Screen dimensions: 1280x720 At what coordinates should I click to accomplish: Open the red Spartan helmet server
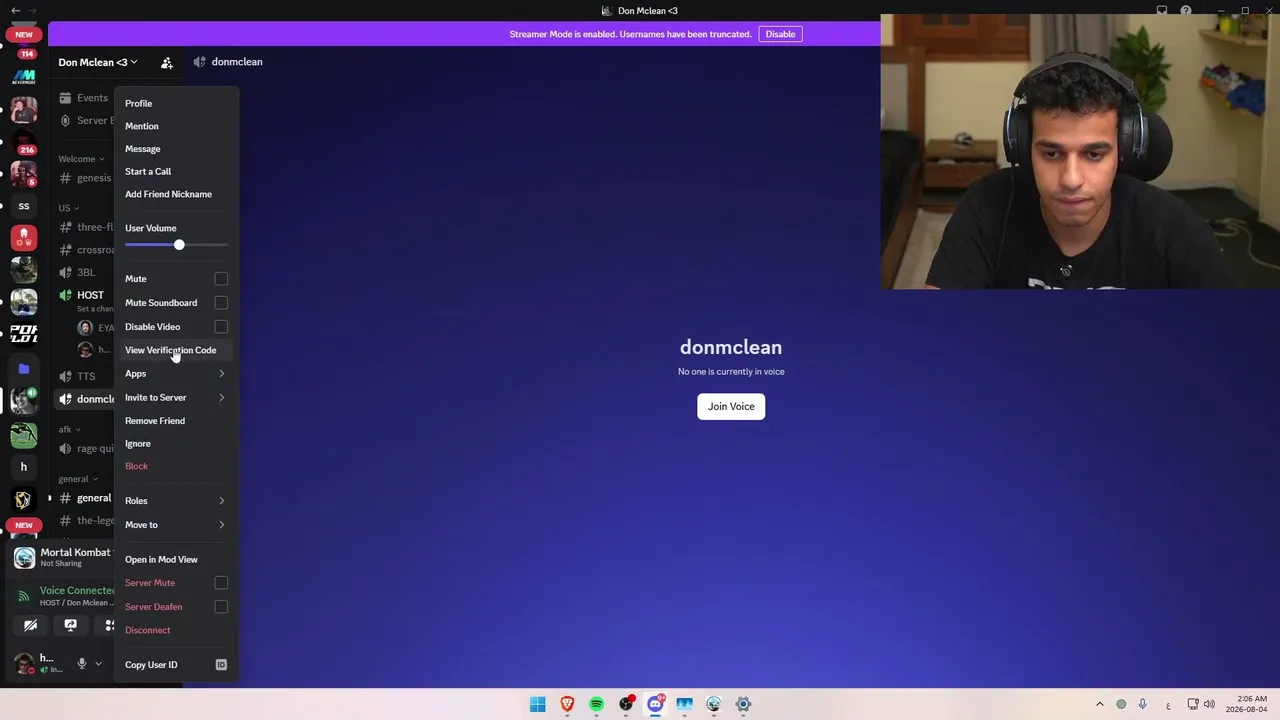coord(24,238)
